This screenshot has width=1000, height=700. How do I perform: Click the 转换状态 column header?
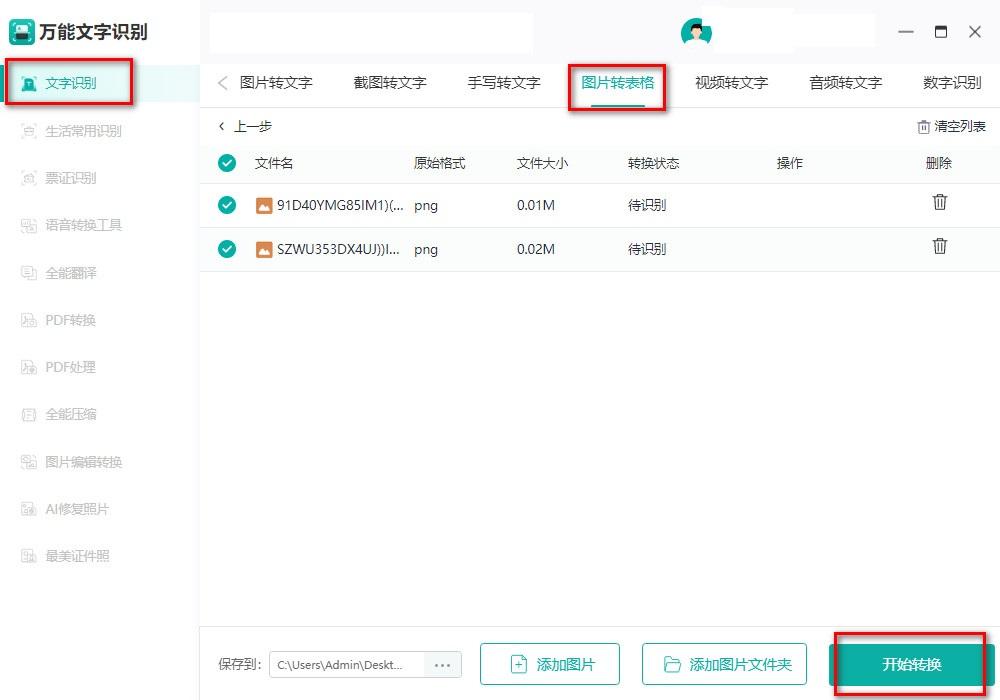[653, 163]
